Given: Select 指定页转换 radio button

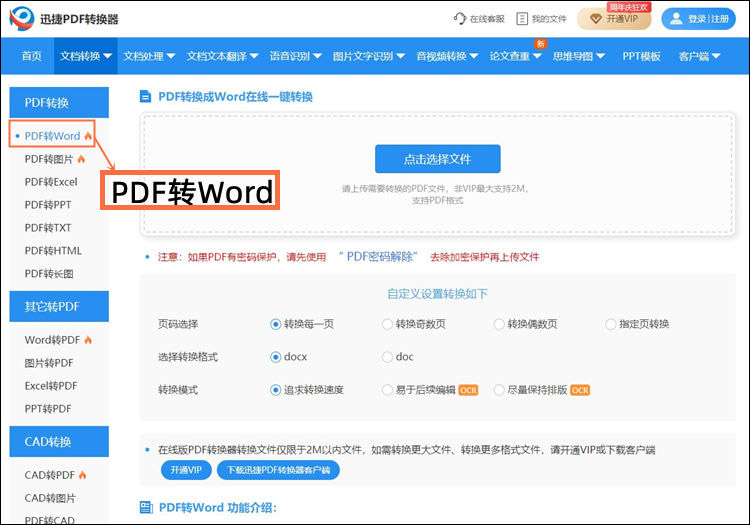Looking at the screenshot, I should click(x=611, y=325).
